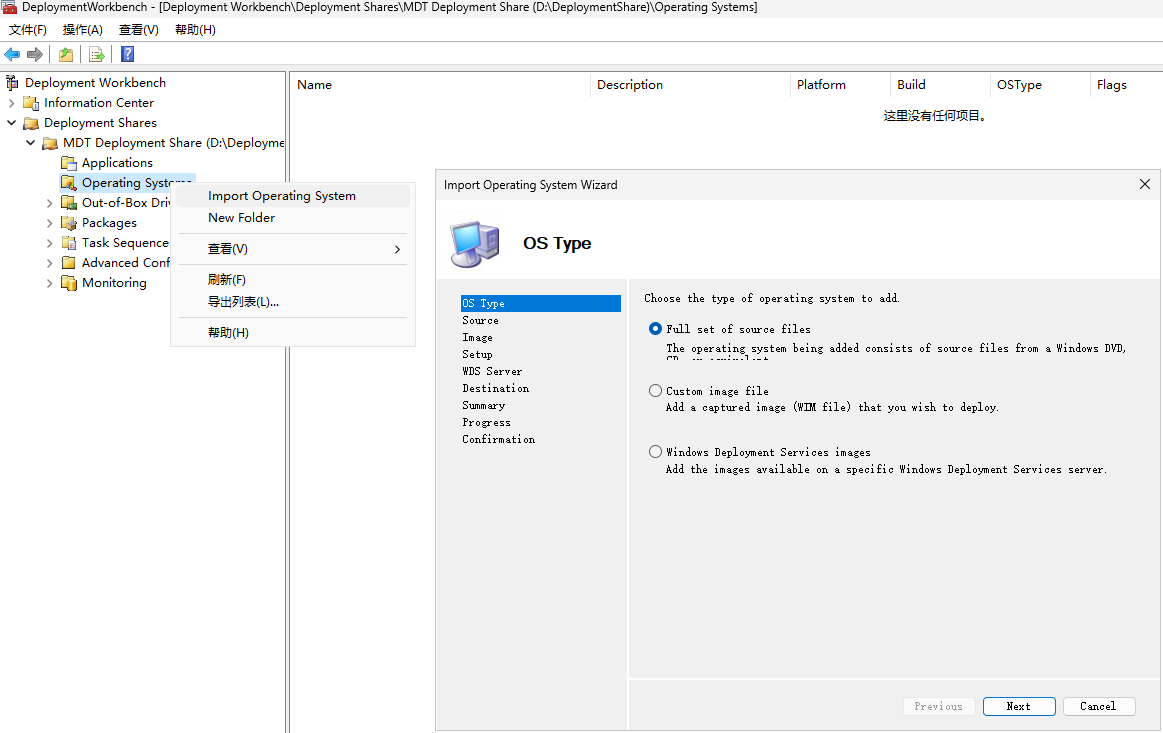The height and width of the screenshot is (733, 1163).
Task: Click the Monitoring node icon
Action: 69,282
